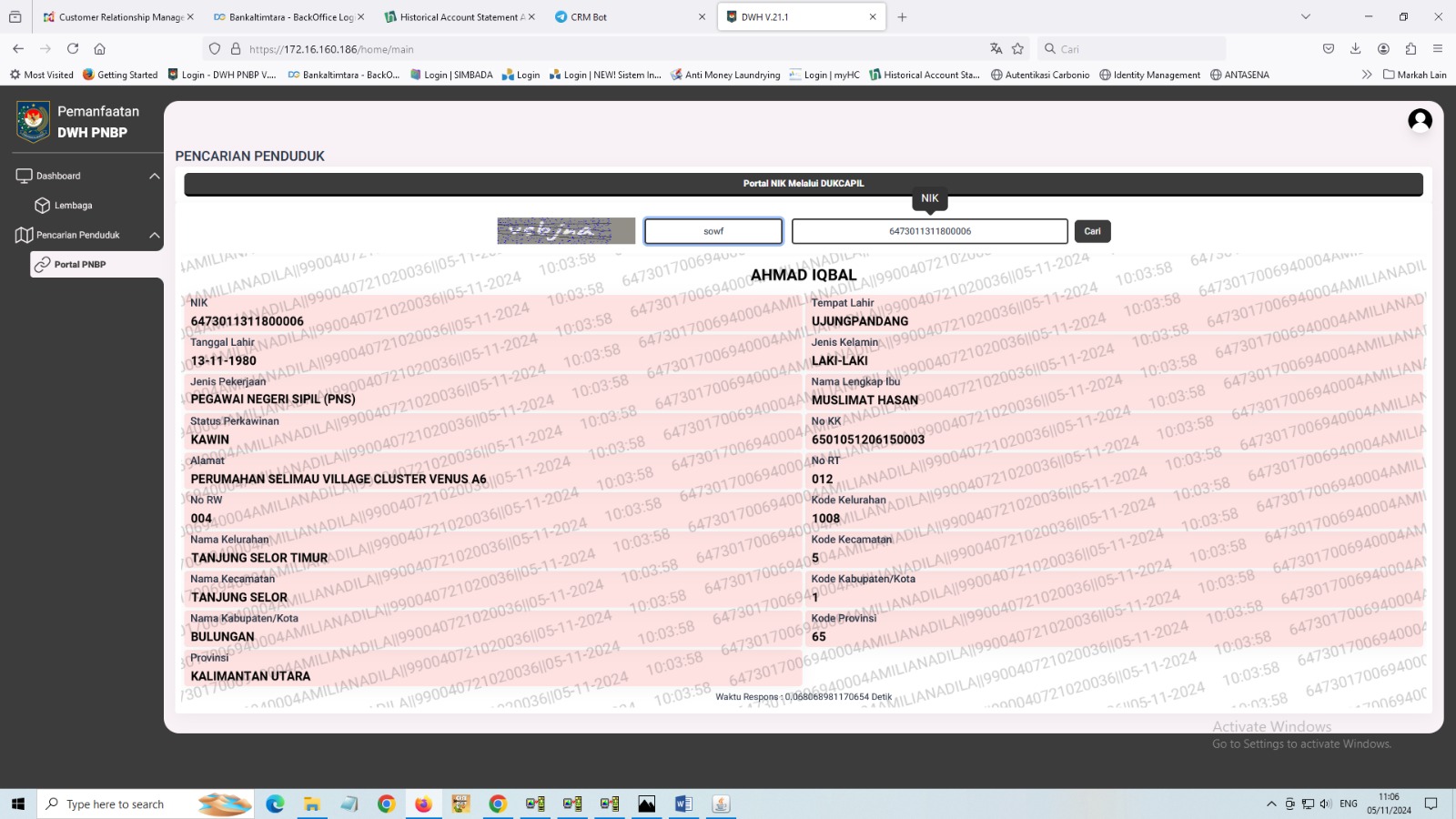
Task: Open the browser extensions icon
Action: point(1410,49)
